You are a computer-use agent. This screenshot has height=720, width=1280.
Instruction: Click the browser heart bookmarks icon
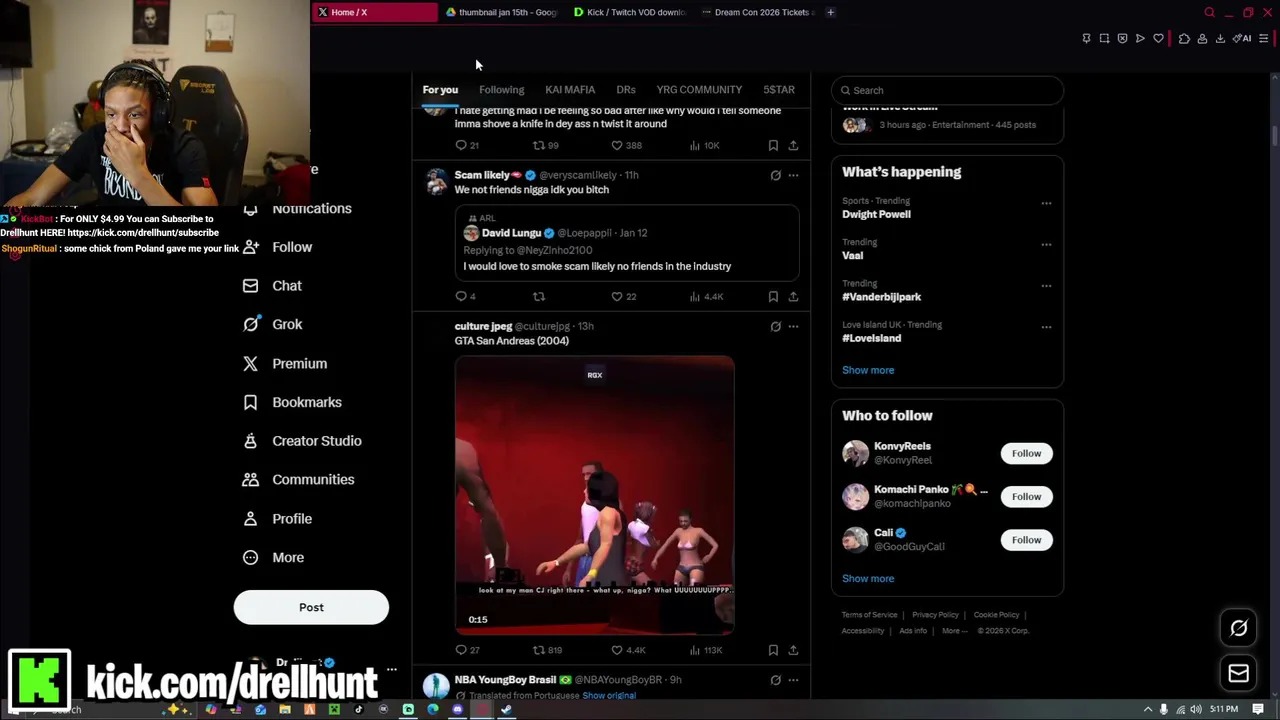point(1158,39)
